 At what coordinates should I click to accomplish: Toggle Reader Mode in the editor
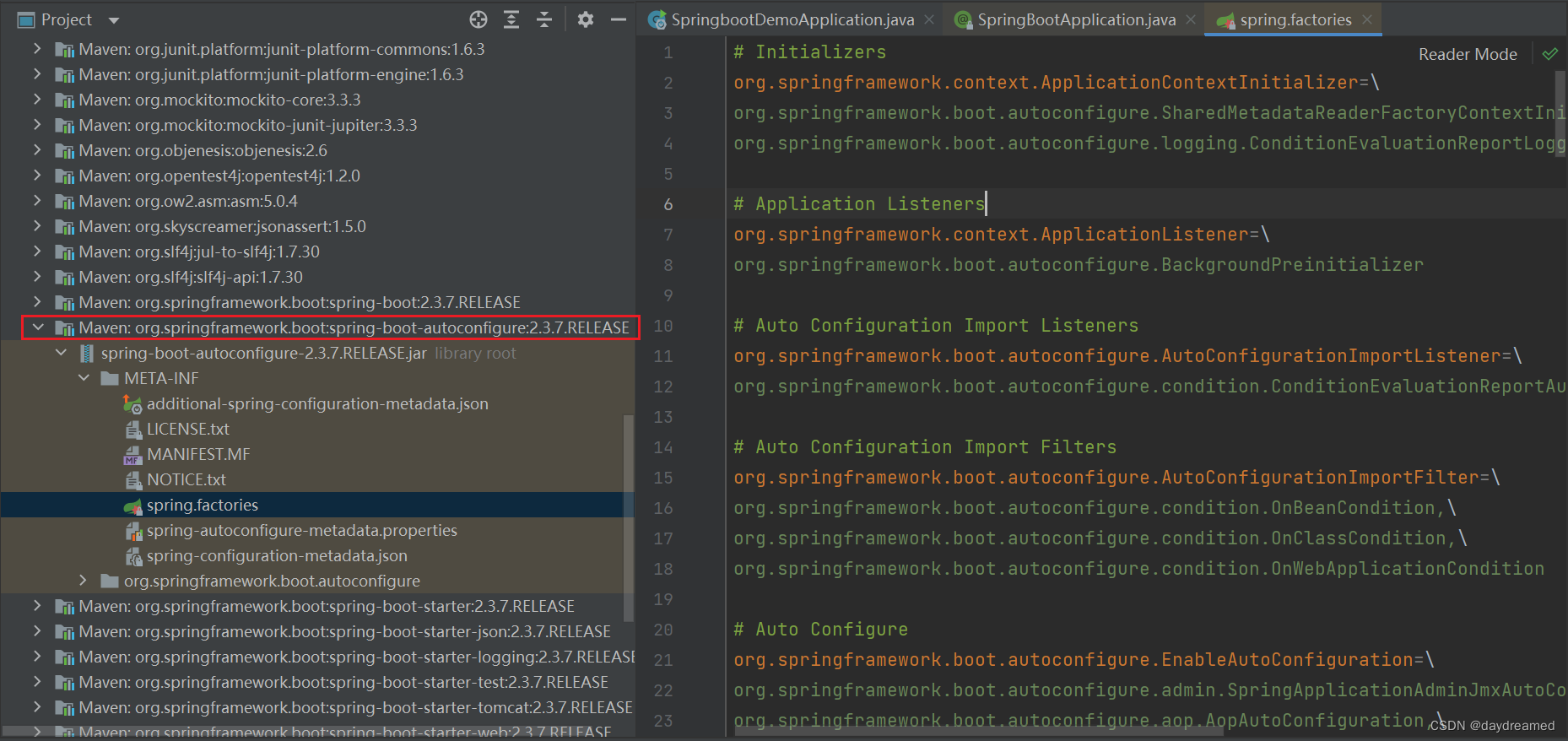1468,54
